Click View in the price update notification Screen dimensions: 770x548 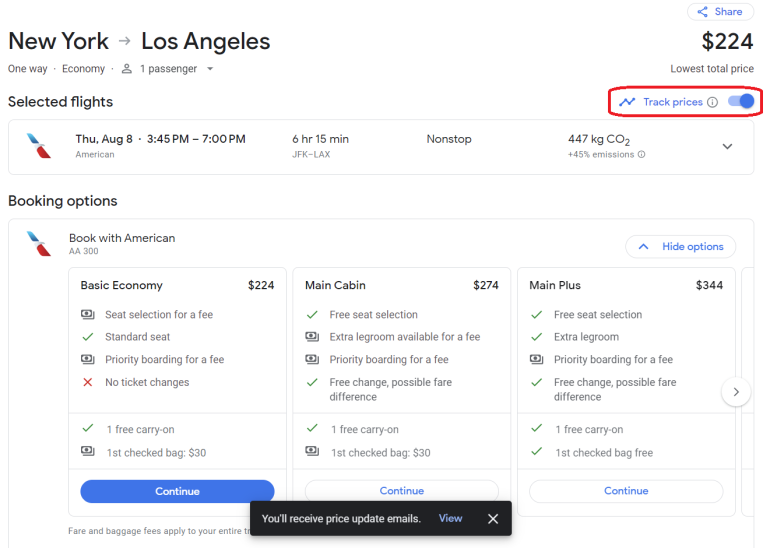coord(450,518)
